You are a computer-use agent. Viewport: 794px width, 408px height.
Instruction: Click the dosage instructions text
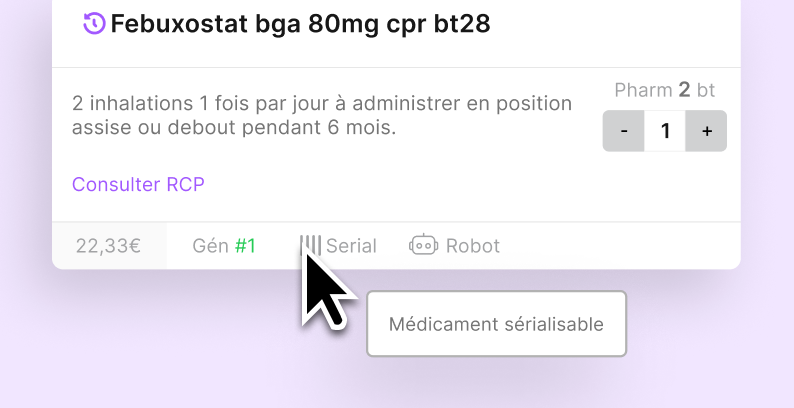tap(322, 116)
